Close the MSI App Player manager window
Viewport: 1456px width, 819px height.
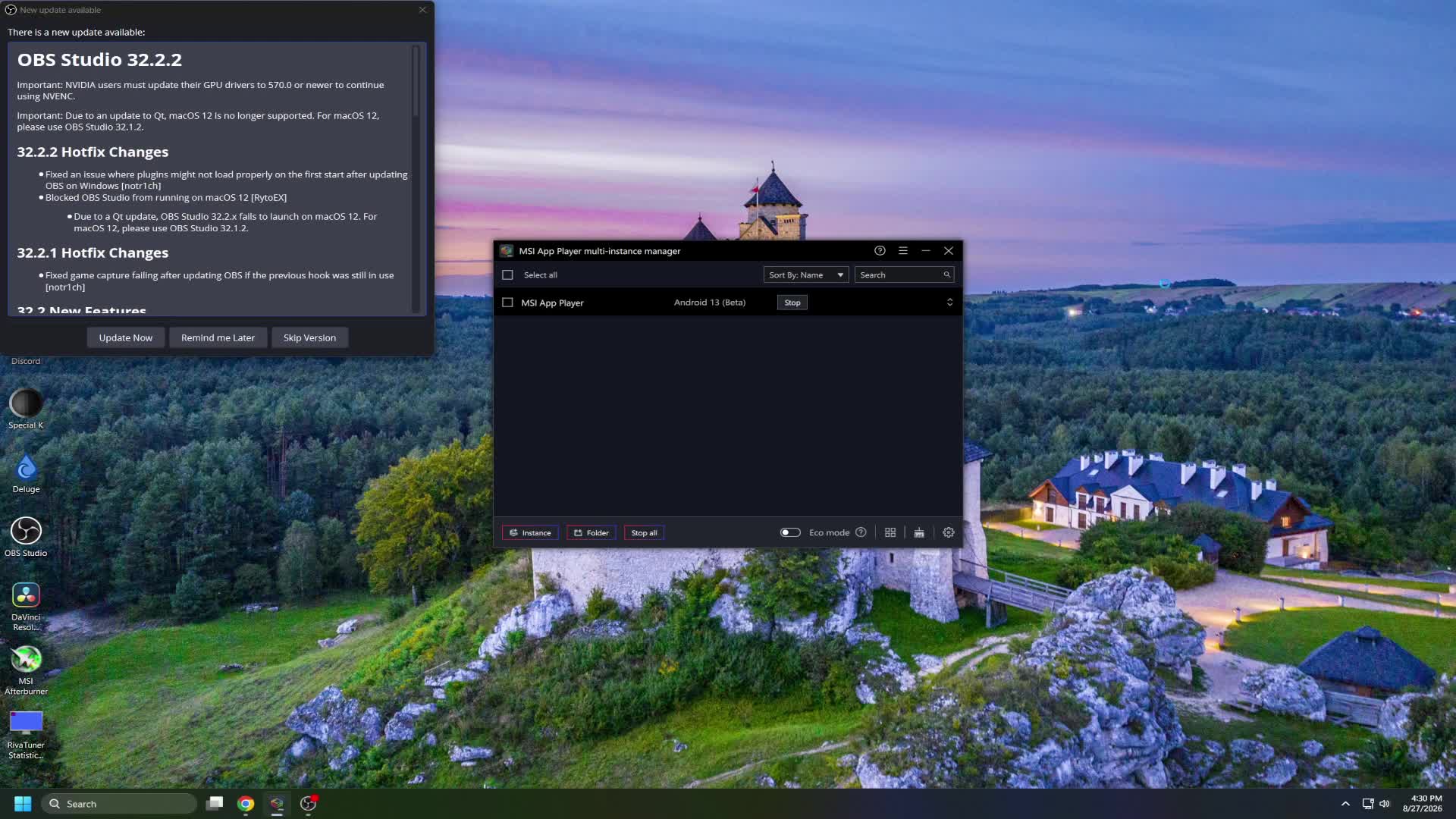(x=948, y=251)
